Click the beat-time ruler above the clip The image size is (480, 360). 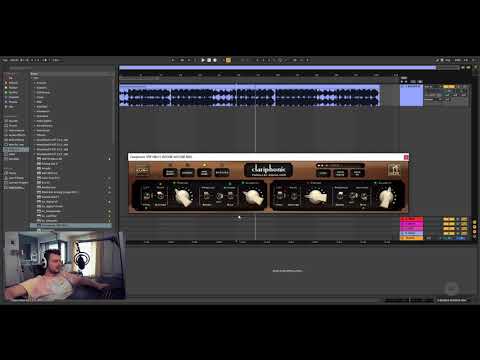(259, 75)
